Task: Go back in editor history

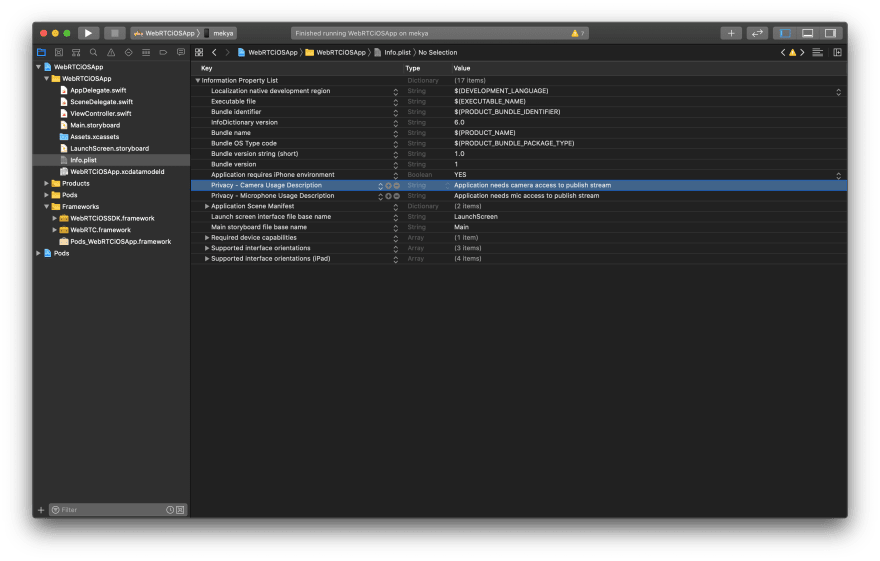Action: pos(214,52)
